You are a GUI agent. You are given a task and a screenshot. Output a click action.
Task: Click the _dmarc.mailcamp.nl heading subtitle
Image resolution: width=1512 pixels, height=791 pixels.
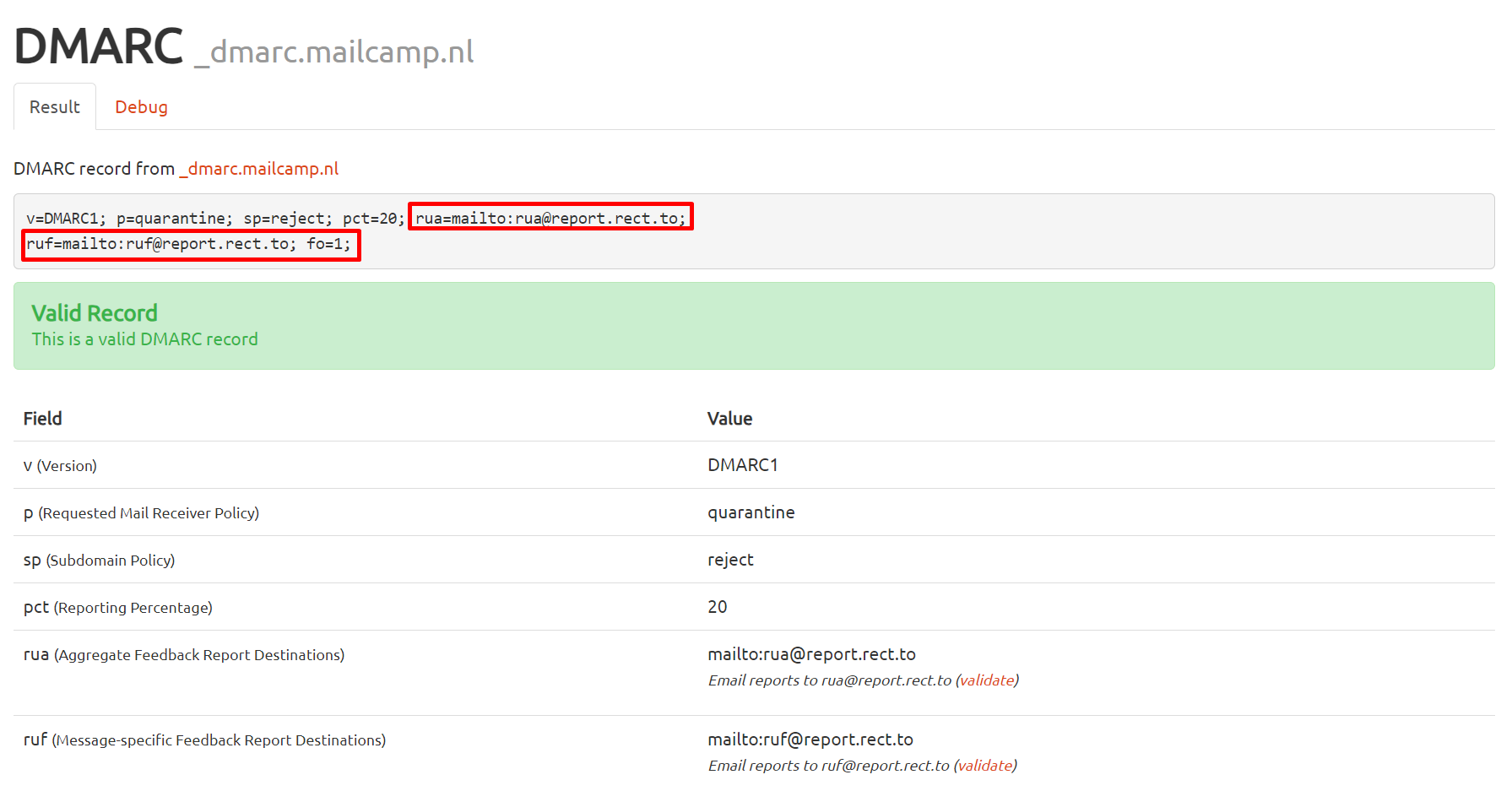[334, 52]
